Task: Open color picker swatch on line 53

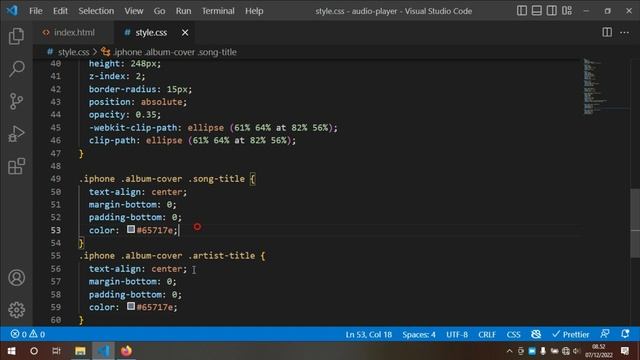Action: [131, 229]
